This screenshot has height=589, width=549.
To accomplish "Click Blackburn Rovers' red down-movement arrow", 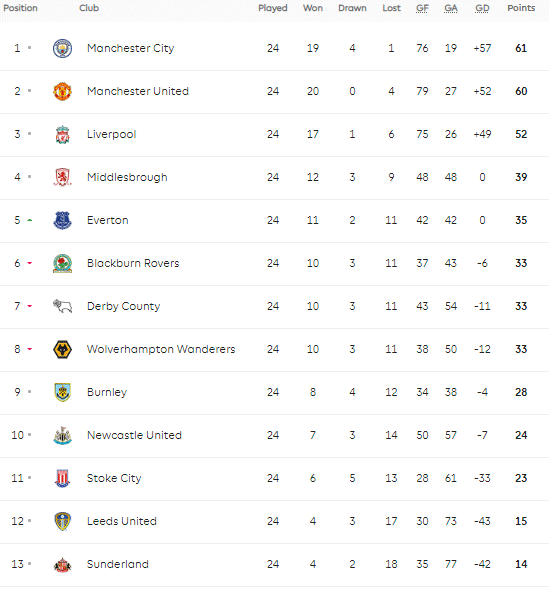I will [x=30, y=263].
